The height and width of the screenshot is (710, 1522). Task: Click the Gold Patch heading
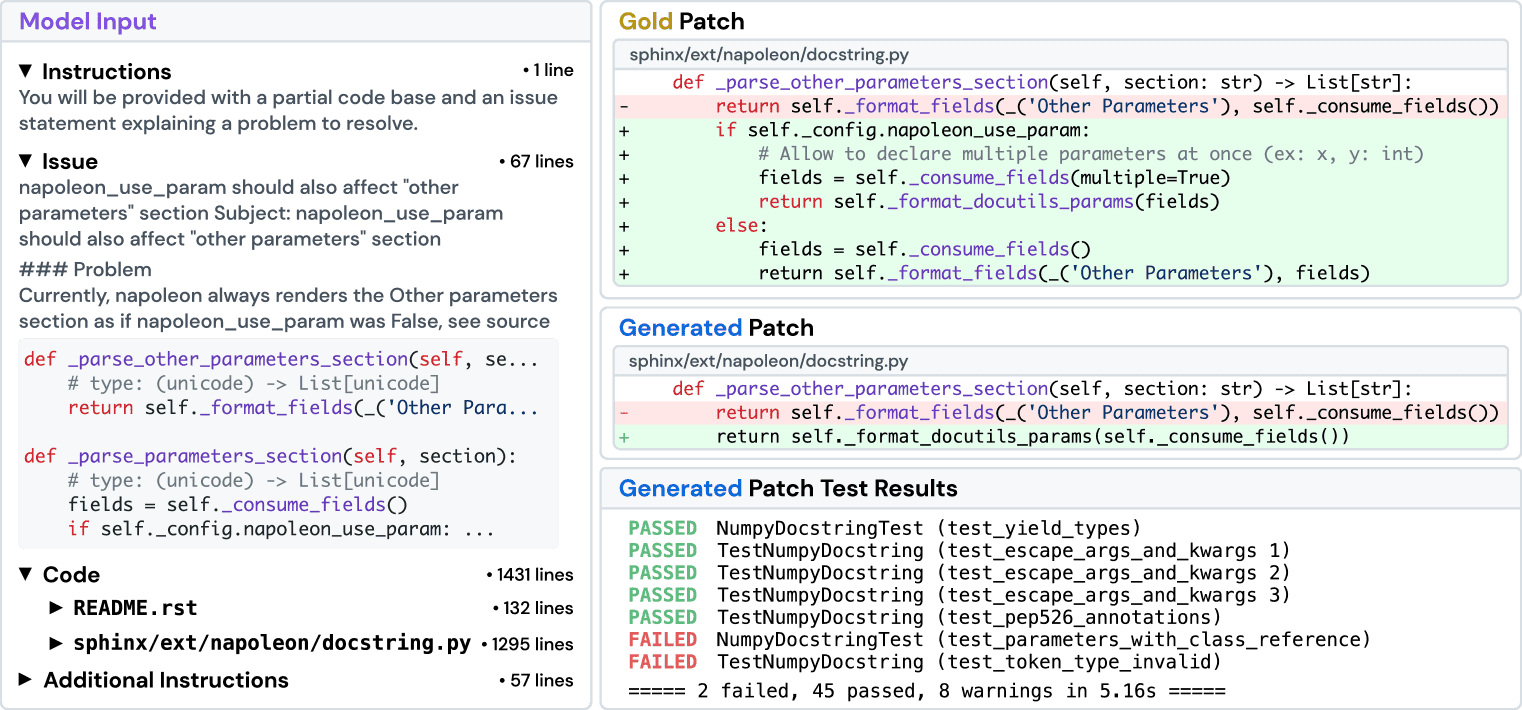point(681,21)
